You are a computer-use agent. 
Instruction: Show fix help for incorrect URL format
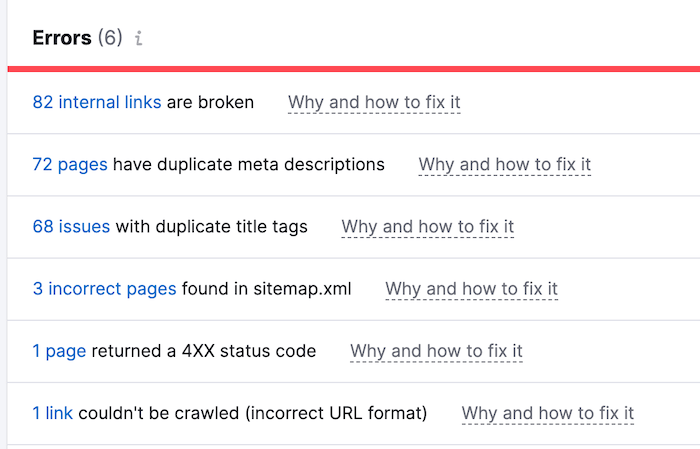pos(548,413)
